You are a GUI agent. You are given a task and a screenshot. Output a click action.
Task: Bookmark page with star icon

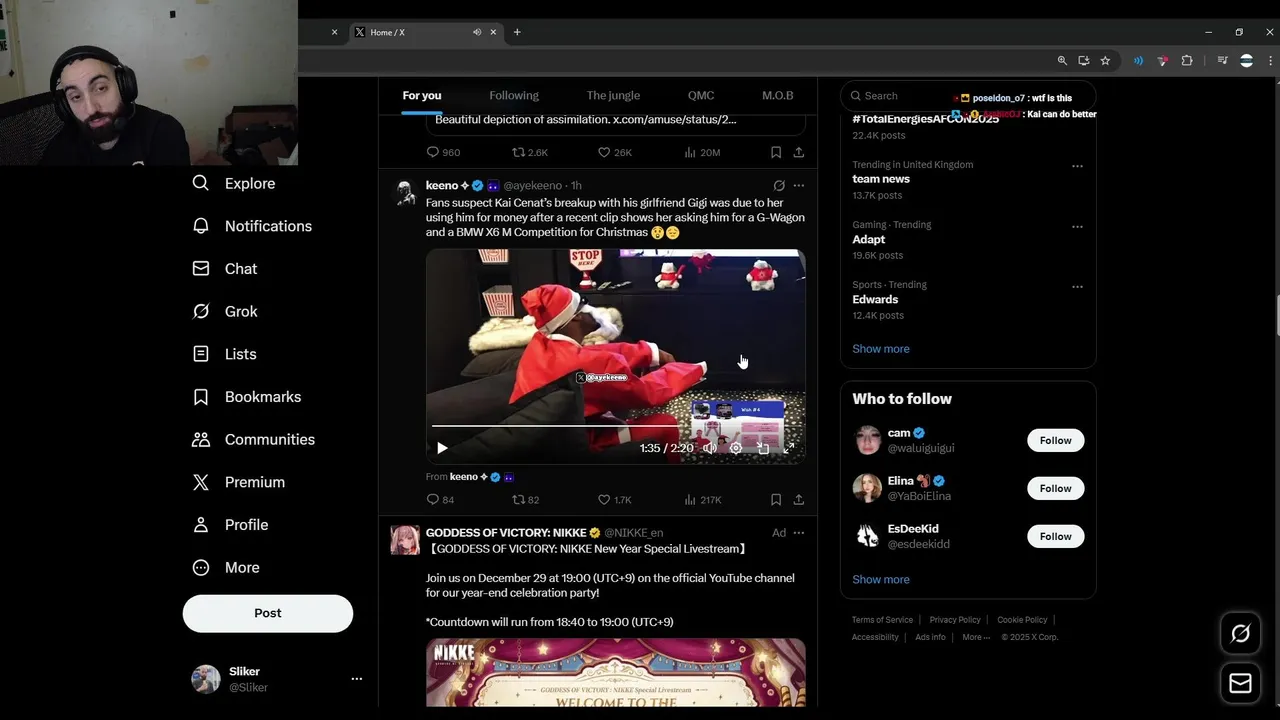[1105, 61]
